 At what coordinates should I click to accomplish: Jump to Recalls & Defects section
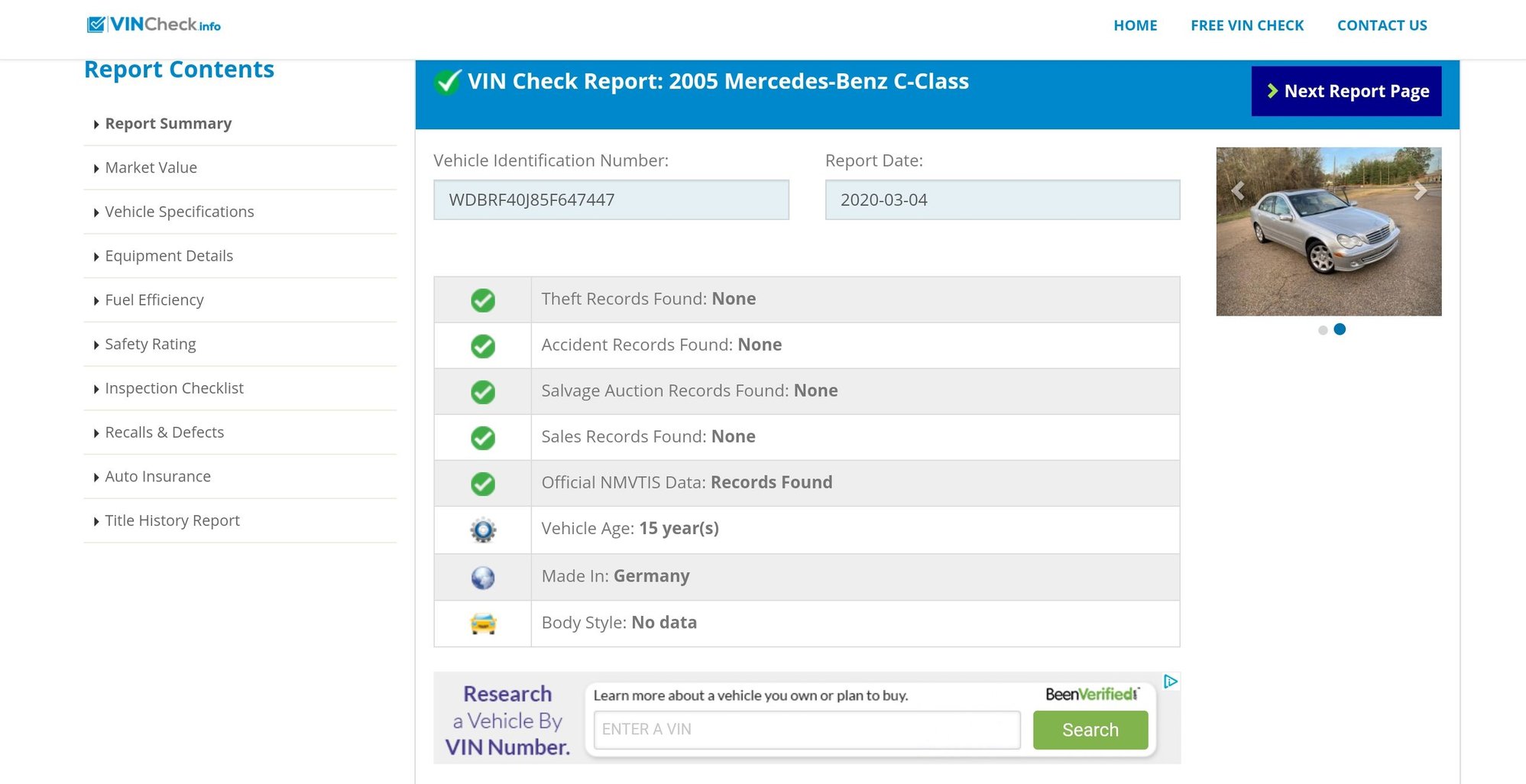click(164, 432)
